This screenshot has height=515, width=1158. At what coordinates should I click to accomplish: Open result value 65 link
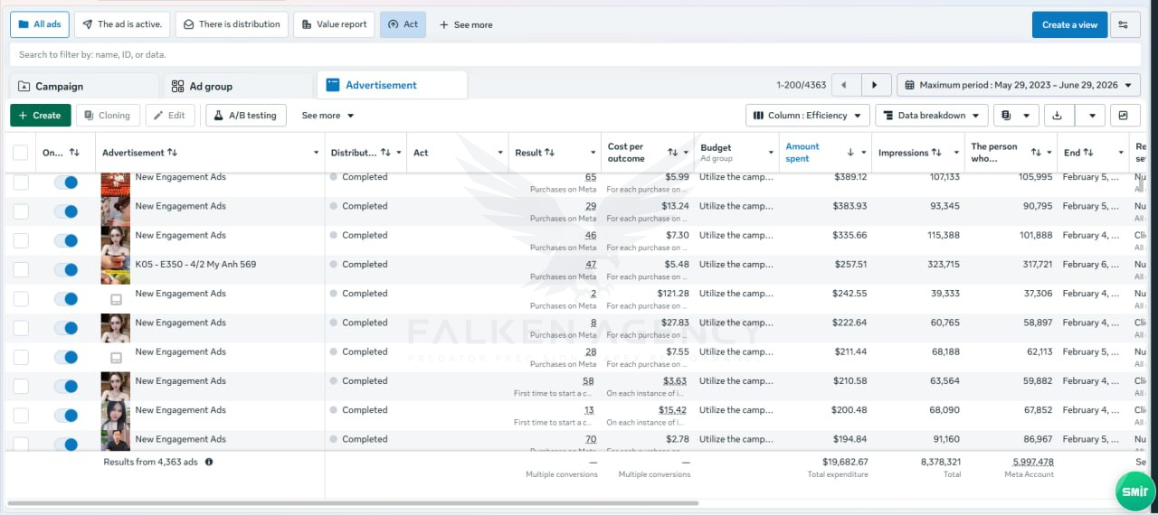pyautogui.click(x=591, y=177)
